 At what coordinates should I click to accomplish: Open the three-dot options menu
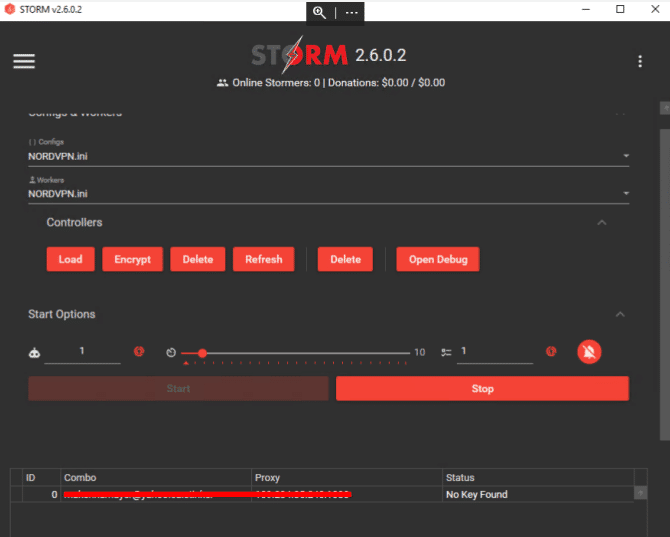640,61
